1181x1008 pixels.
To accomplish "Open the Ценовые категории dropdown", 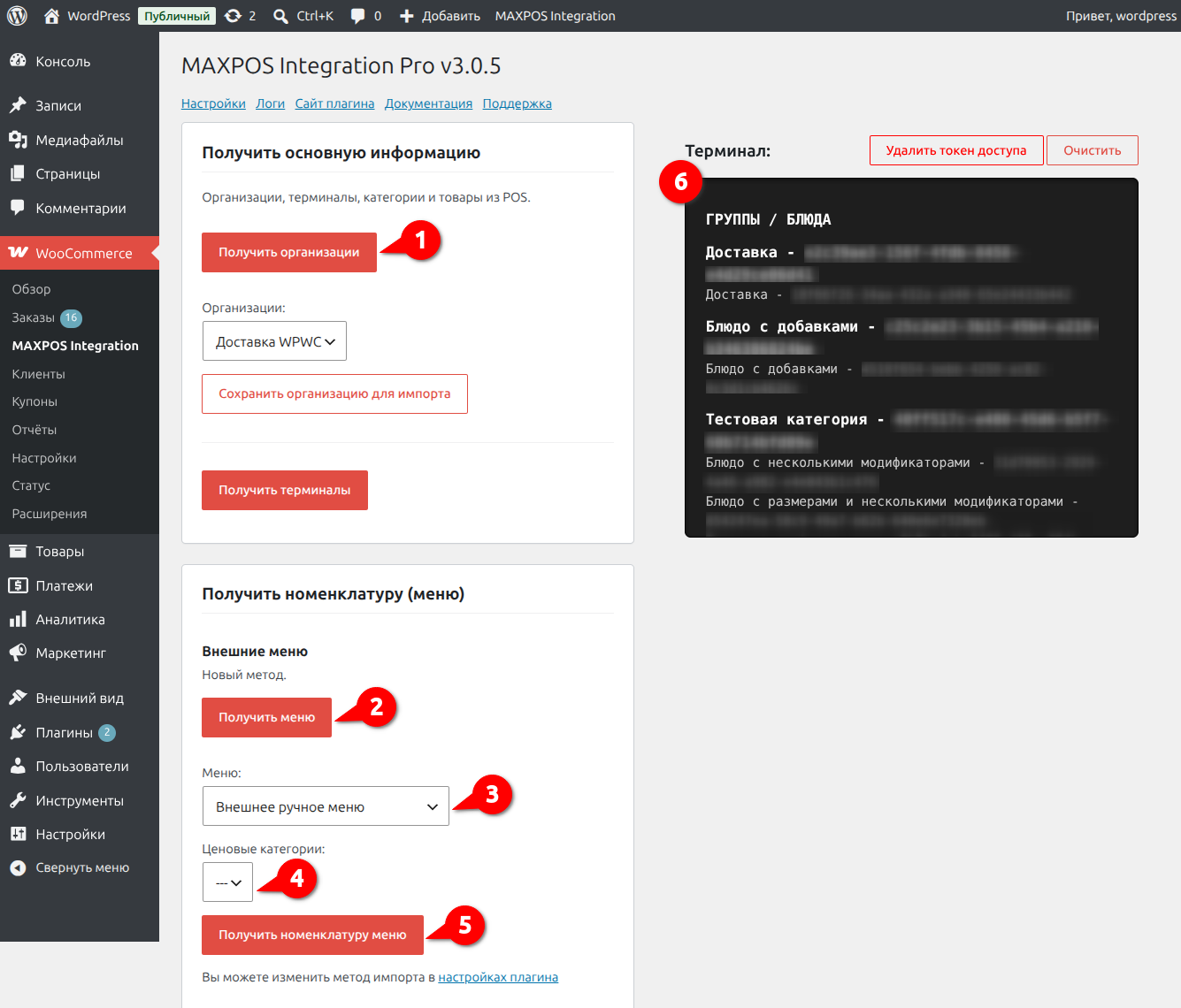I will click(x=227, y=882).
